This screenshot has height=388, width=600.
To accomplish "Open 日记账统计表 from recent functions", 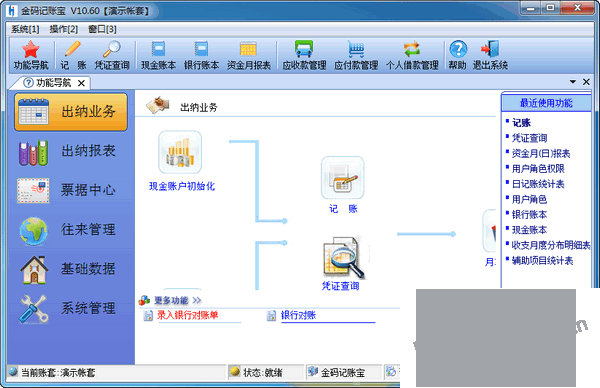I will pyautogui.click(x=538, y=184).
